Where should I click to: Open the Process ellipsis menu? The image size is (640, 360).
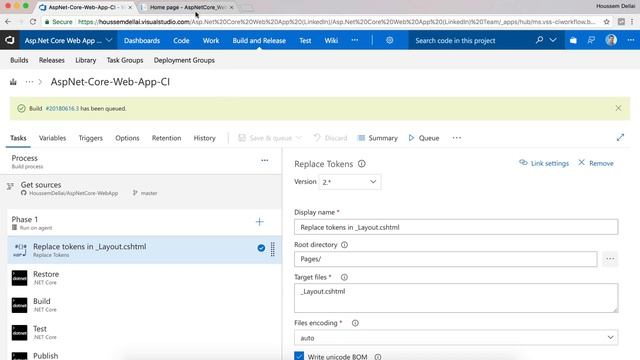(x=264, y=160)
